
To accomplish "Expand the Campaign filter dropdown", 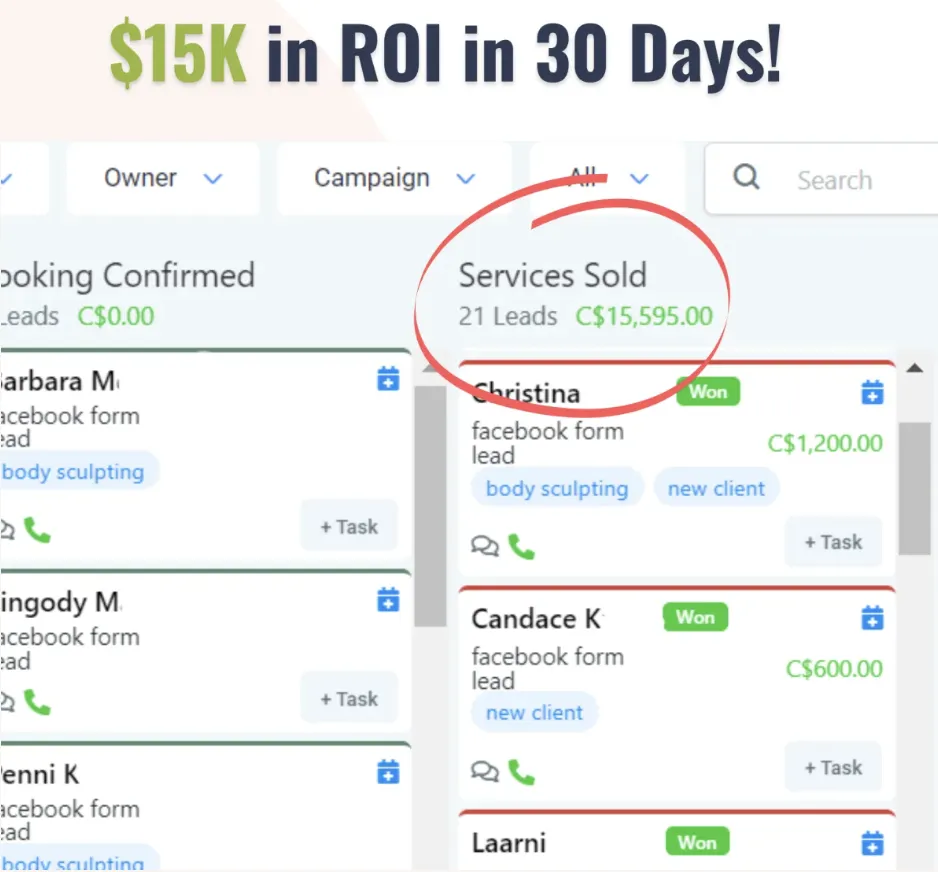I will [394, 178].
